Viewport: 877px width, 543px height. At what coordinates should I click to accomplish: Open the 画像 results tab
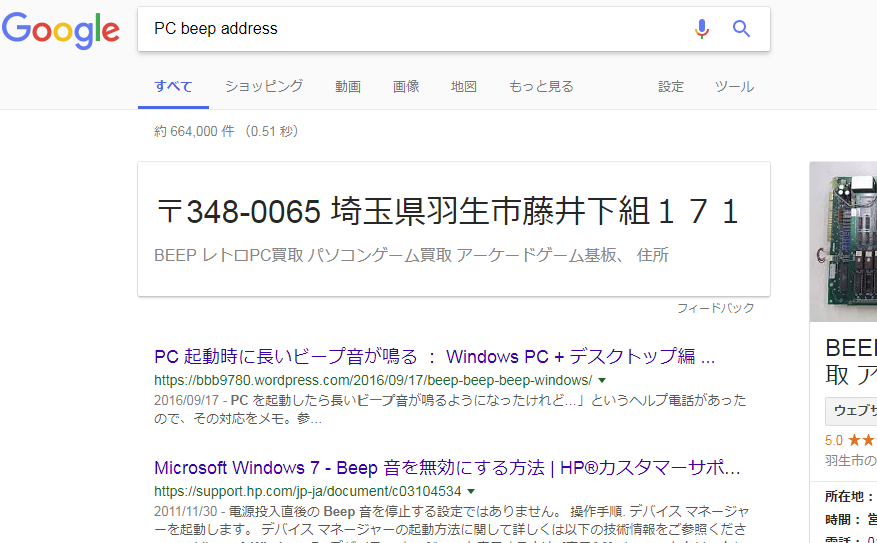click(x=406, y=87)
